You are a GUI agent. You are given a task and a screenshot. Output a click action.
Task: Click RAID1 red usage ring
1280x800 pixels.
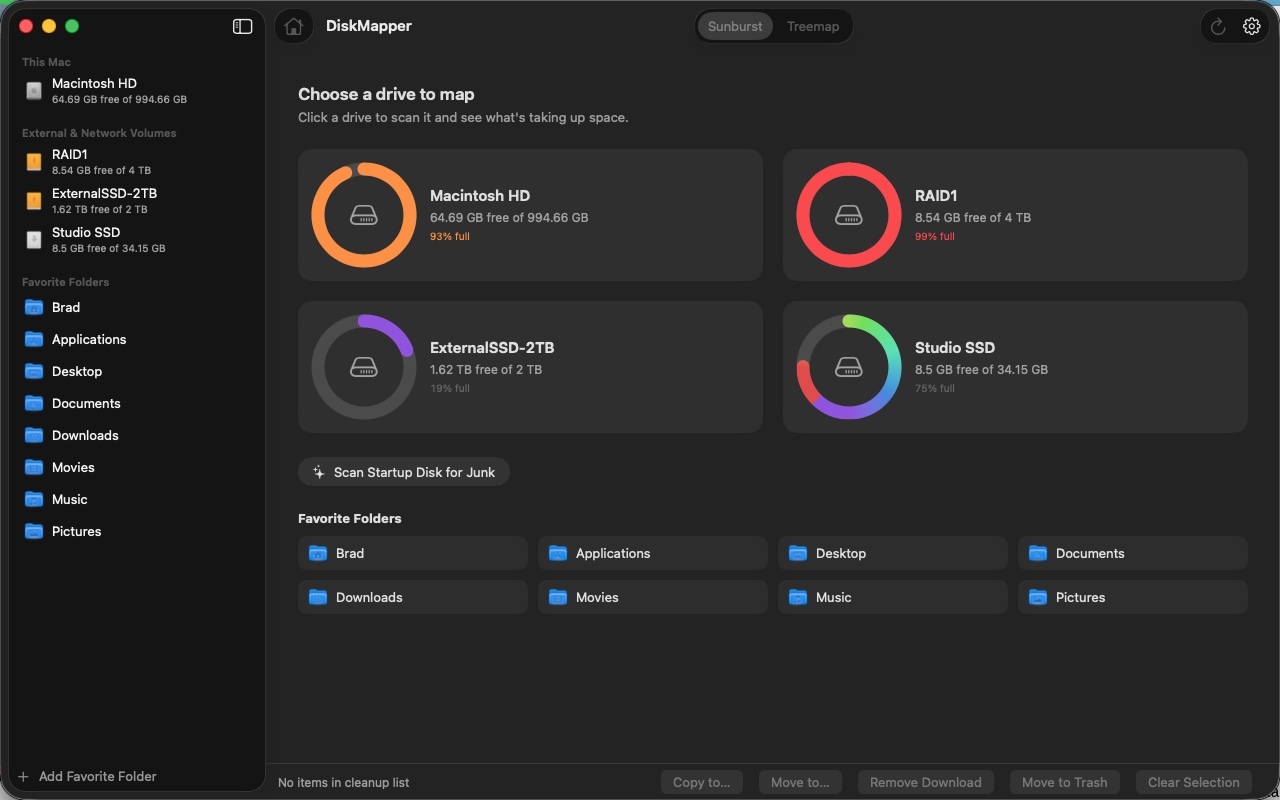848,215
